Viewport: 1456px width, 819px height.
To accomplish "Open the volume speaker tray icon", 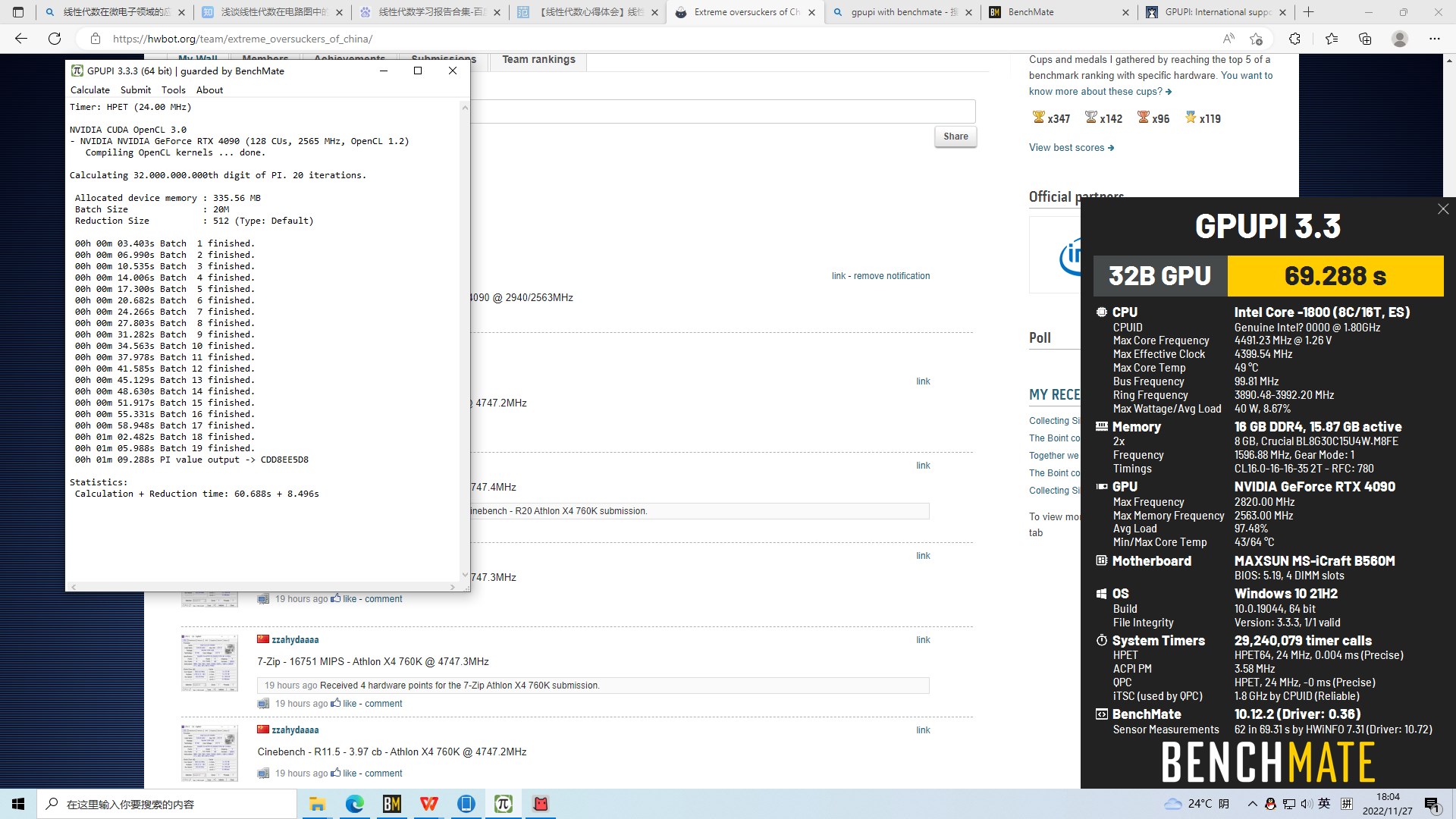I will pyautogui.click(x=1307, y=804).
